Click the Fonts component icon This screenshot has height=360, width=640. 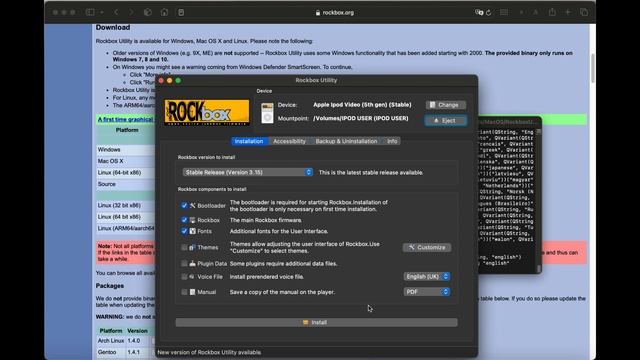[x=193, y=231]
